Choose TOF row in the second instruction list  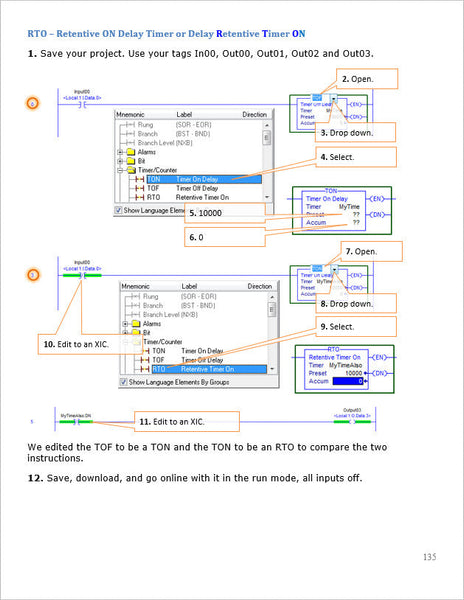tap(187, 360)
